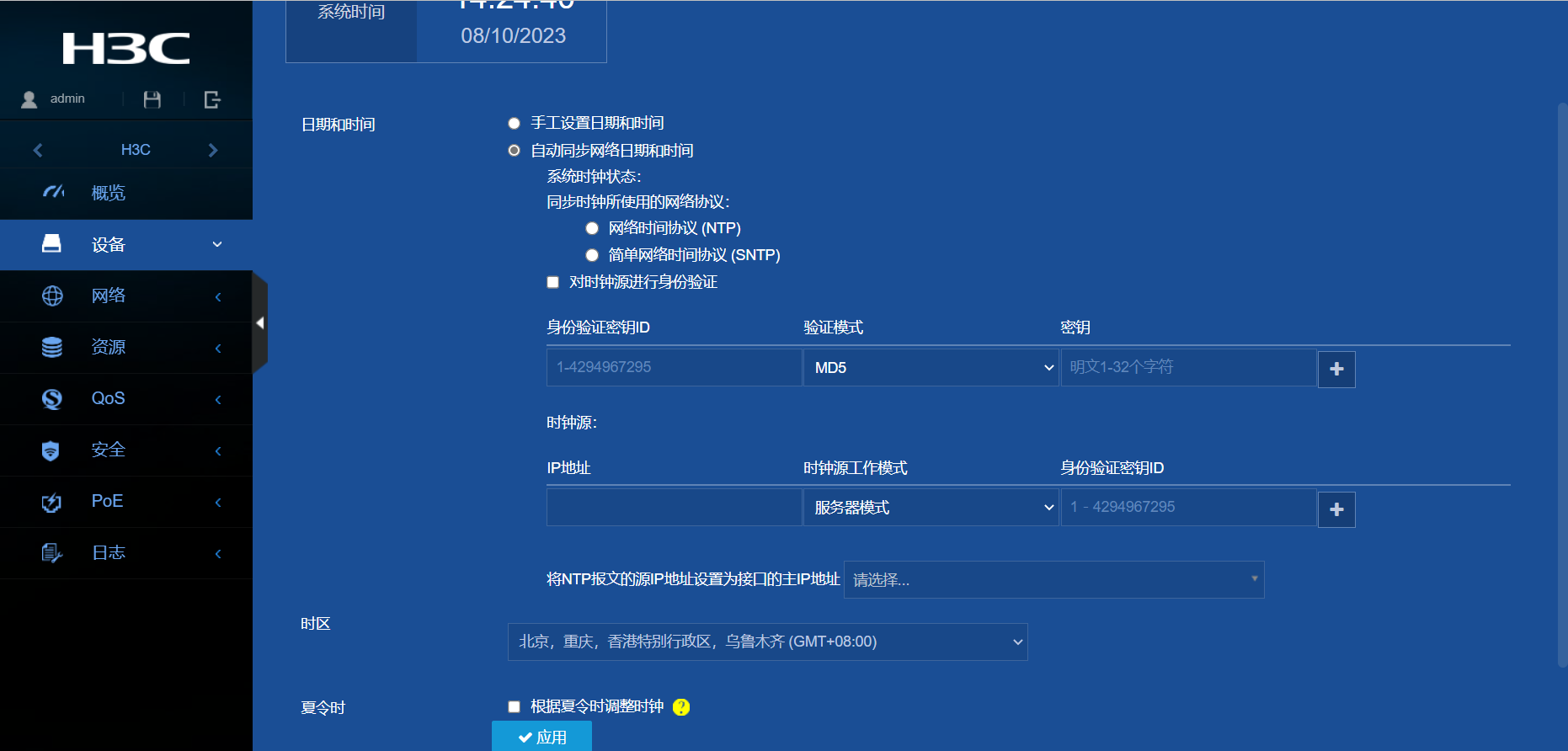Open NTP source interface selection dropdown
Viewport: 1568px width, 751px height.
(x=1053, y=579)
